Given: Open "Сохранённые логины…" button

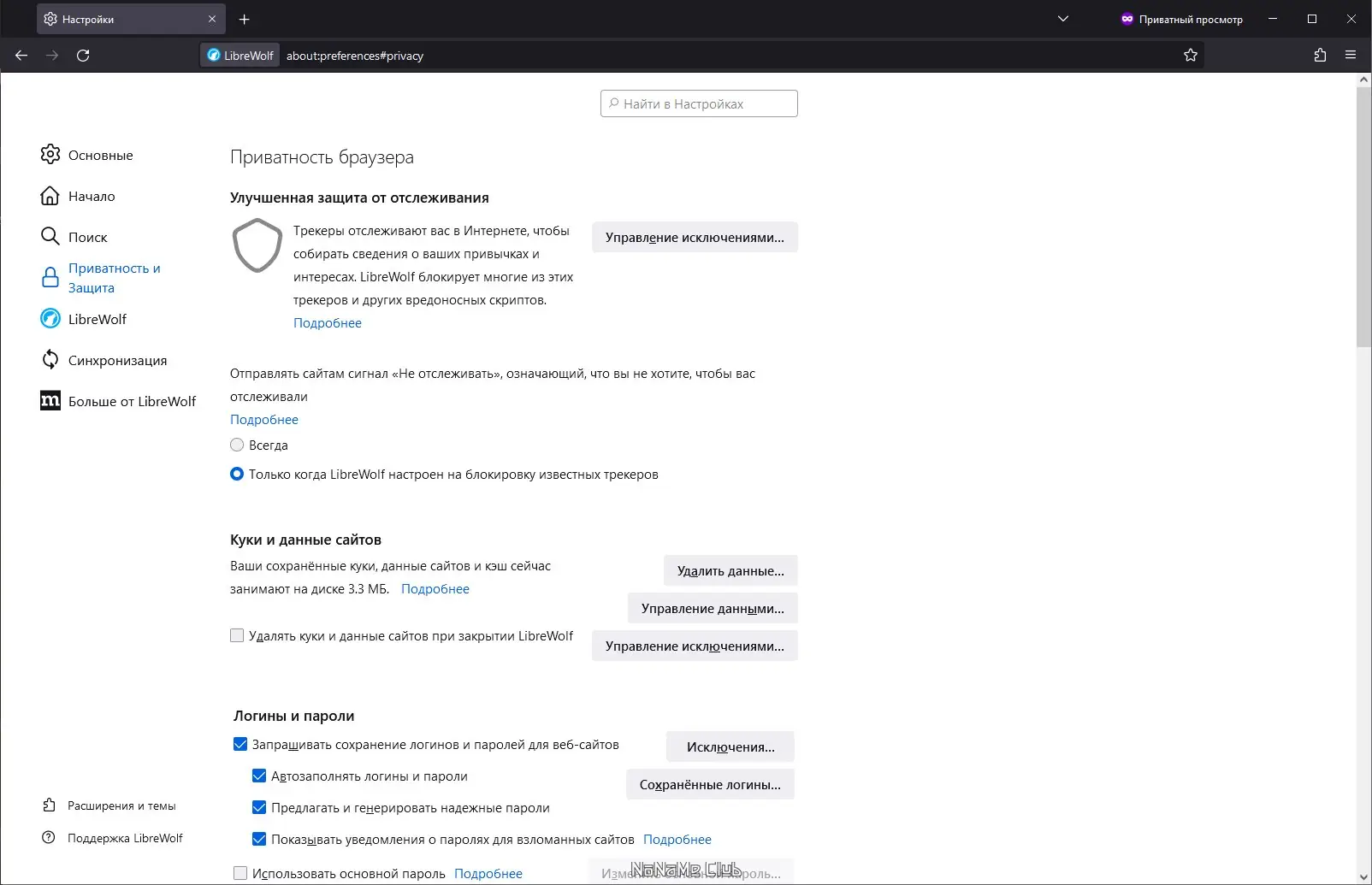Looking at the screenshot, I should [710, 785].
